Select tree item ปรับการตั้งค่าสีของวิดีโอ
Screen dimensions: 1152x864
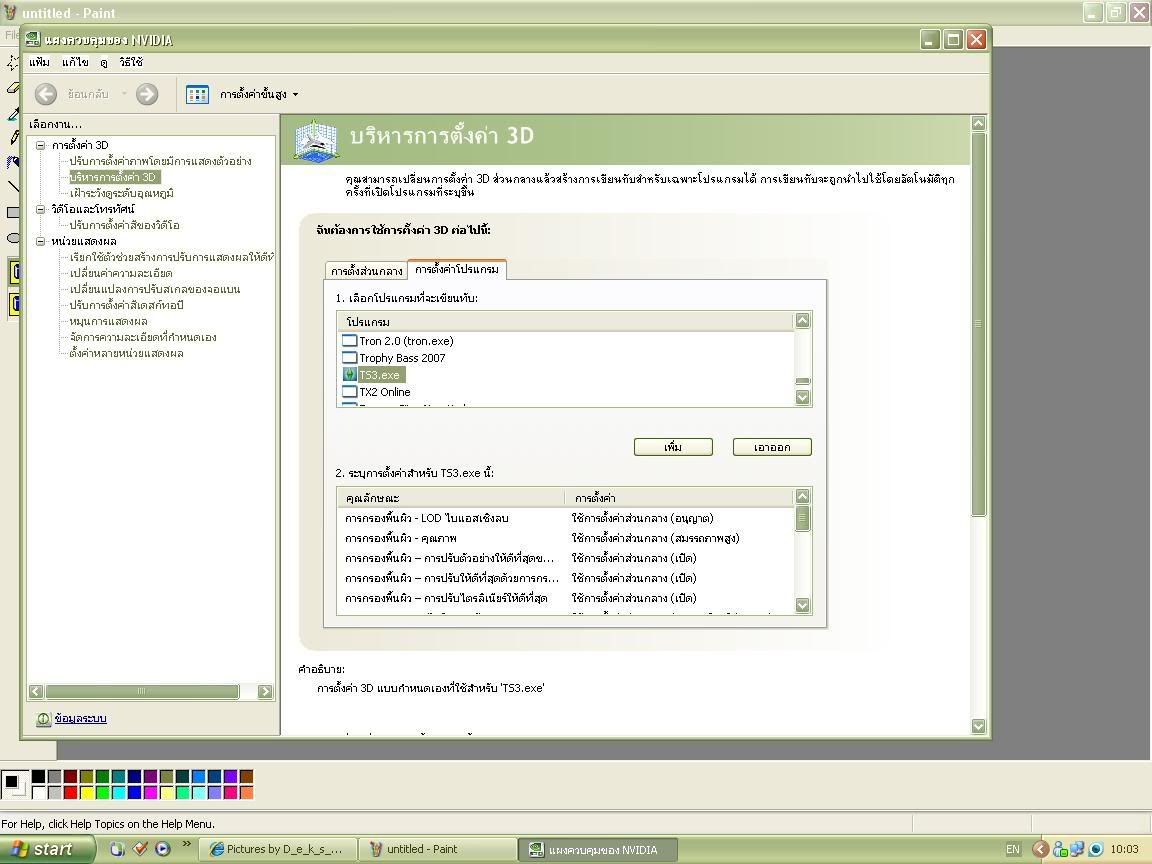(124, 225)
